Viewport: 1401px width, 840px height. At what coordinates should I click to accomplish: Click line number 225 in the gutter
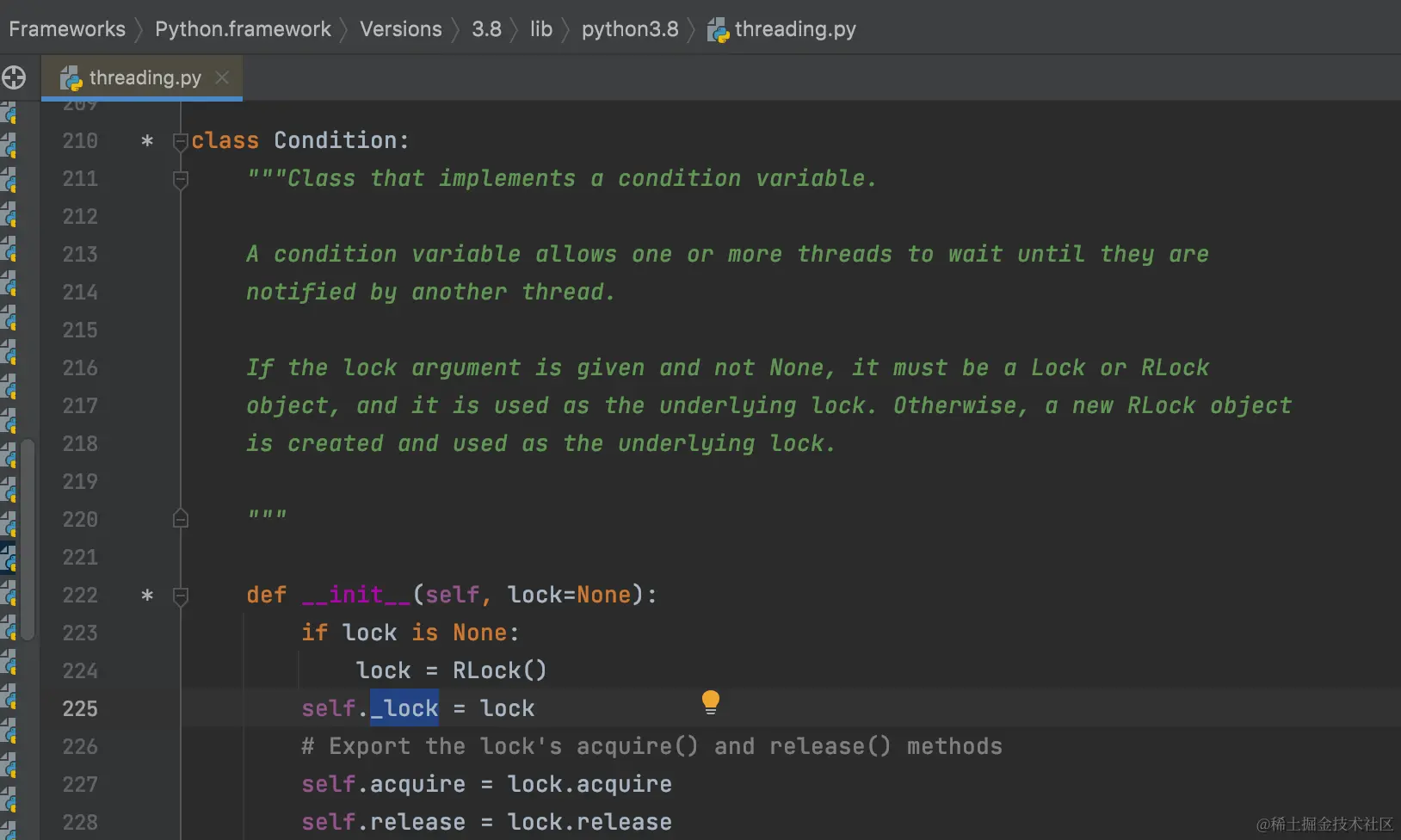click(x=80, y=708)
